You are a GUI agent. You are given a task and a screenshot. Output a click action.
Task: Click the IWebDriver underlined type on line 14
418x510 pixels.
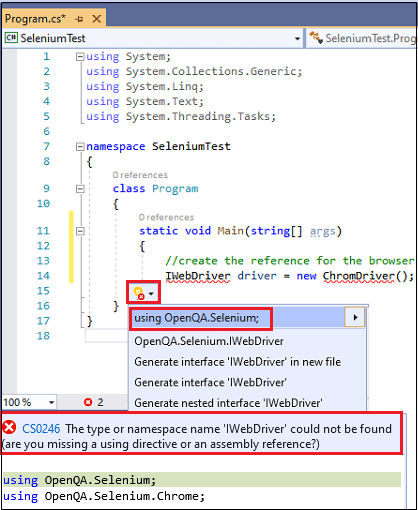click(x=198, y=276)
